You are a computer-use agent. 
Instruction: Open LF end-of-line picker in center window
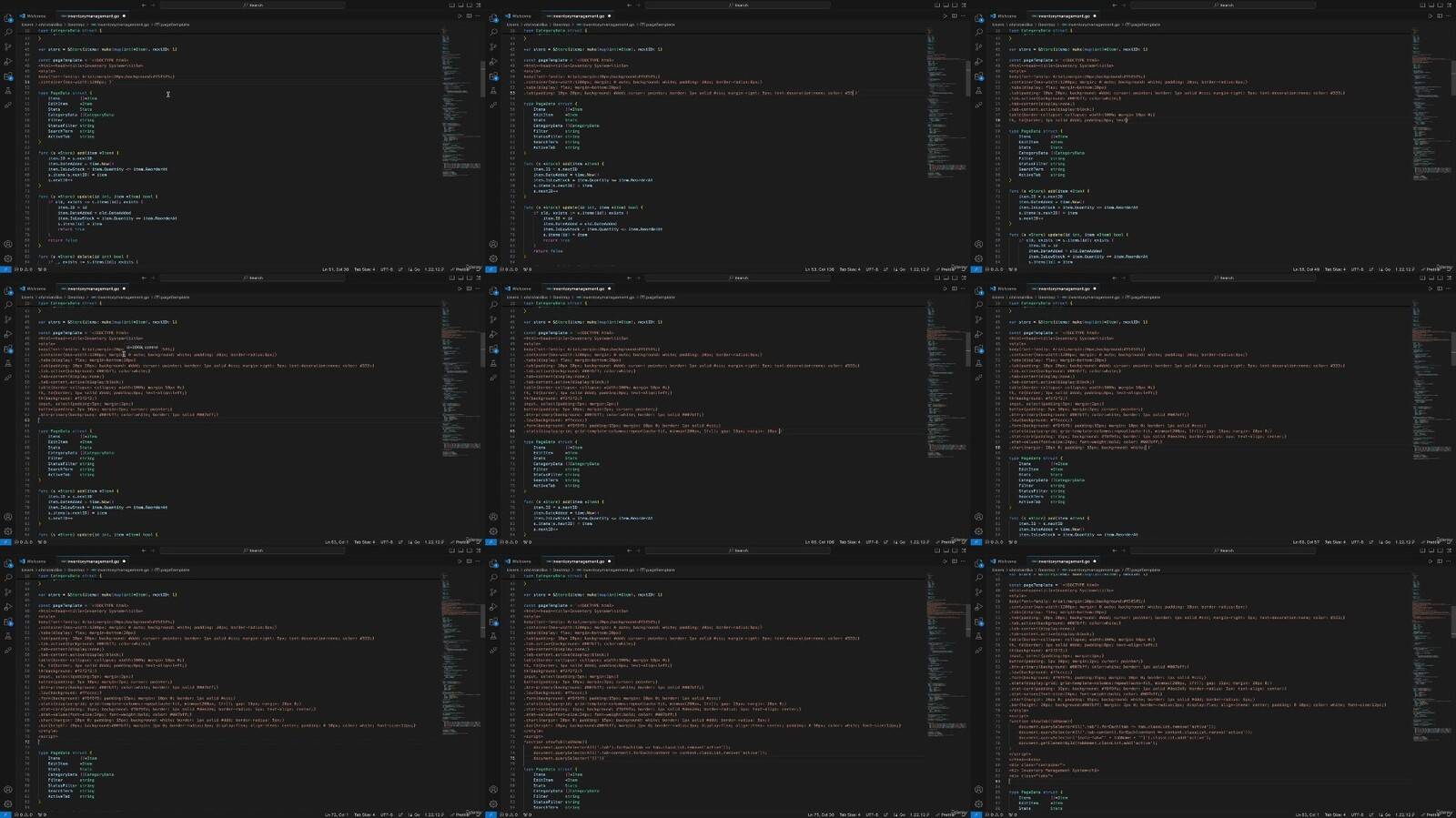point(885,542)
